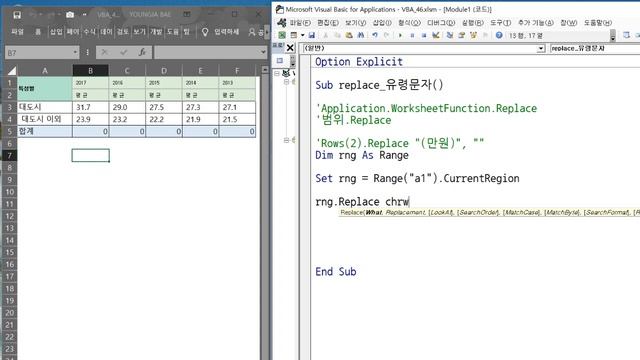Open Find with the binoculars icon

click(361, 35)
